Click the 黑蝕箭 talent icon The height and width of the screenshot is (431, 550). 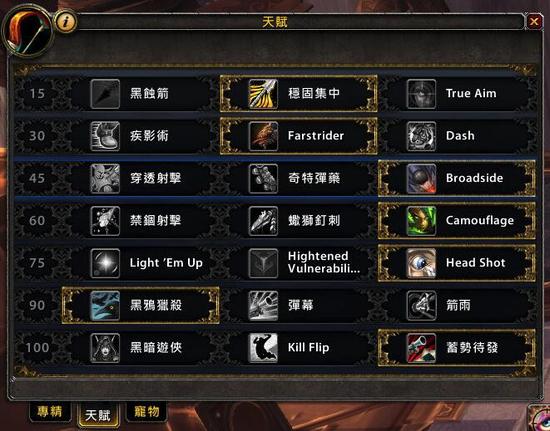(105, 94)
